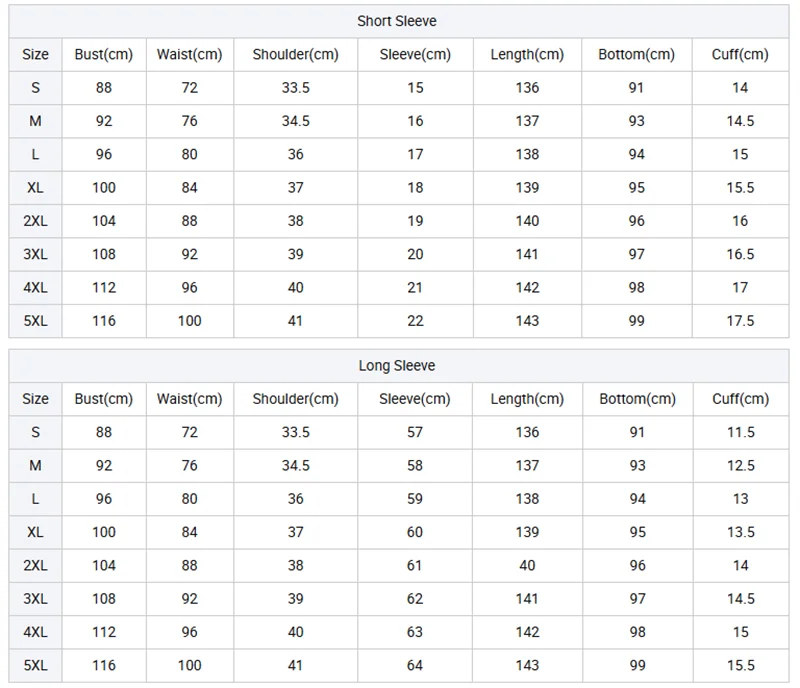
Task: Click the Shoulder(cm) header in Short Sleeve table
Action: tap(295, 54)
